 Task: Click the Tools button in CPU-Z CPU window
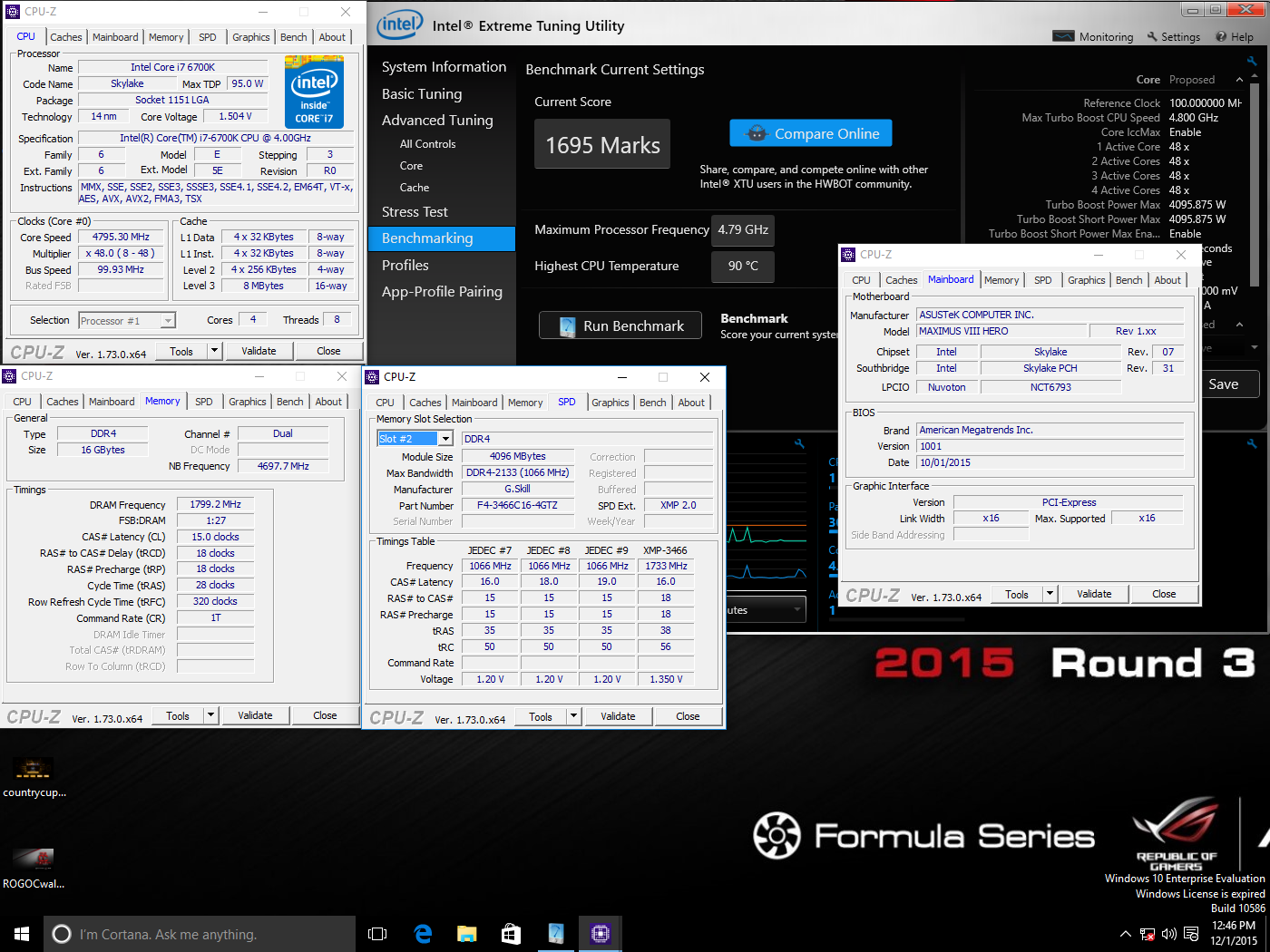tap(181, 351)
